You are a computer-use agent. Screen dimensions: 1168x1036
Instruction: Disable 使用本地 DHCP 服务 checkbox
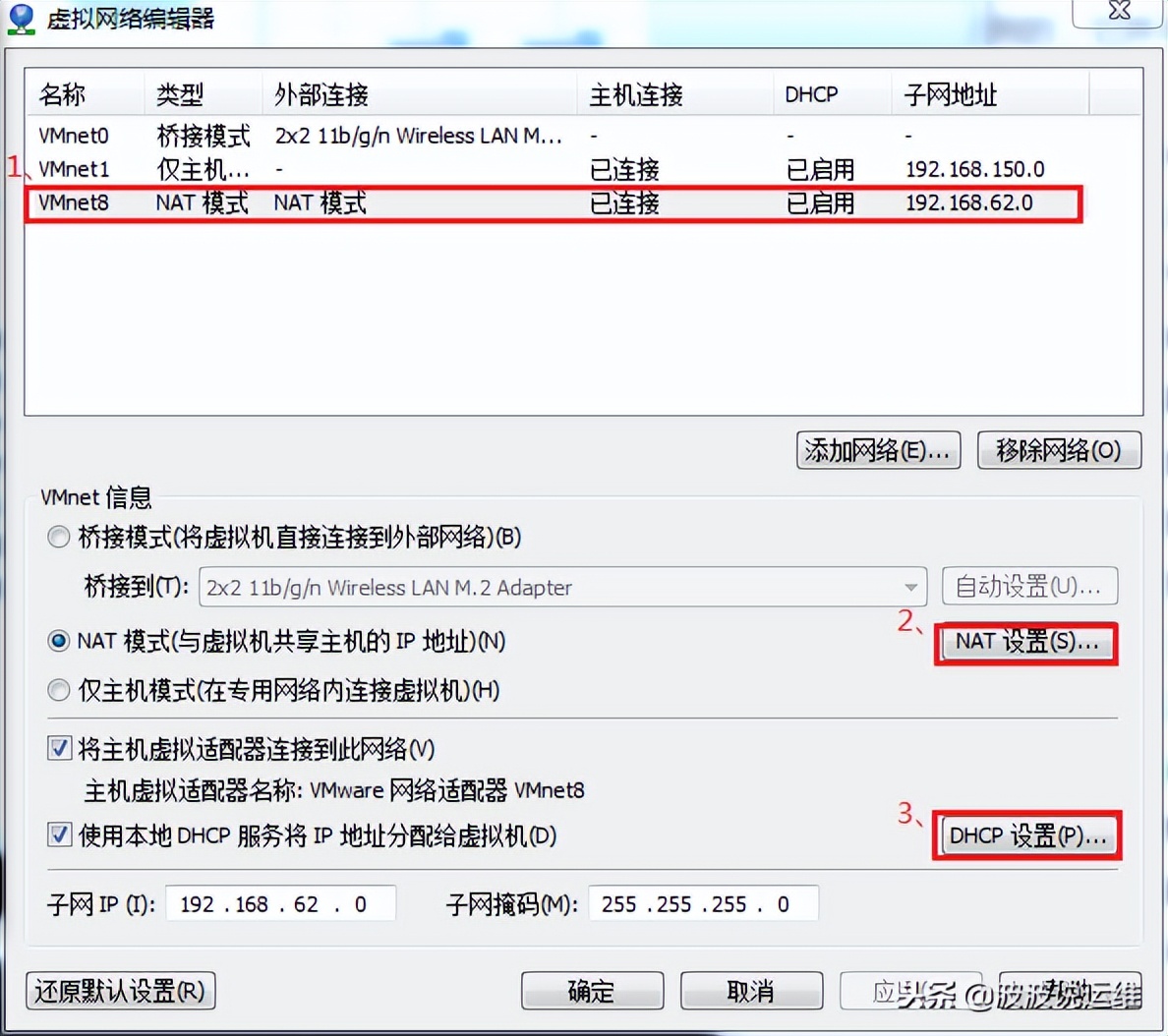(x=58, y=836)
